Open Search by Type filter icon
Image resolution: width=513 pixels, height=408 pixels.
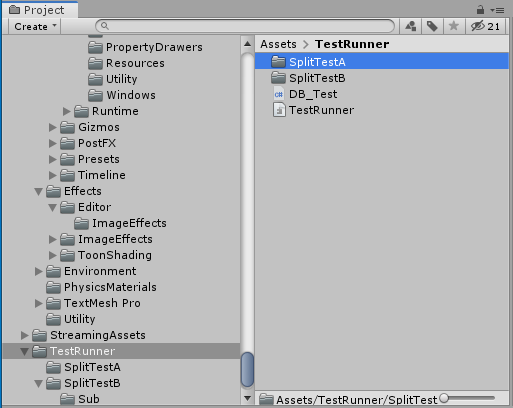pyautogui.click(x=411, y=26)
